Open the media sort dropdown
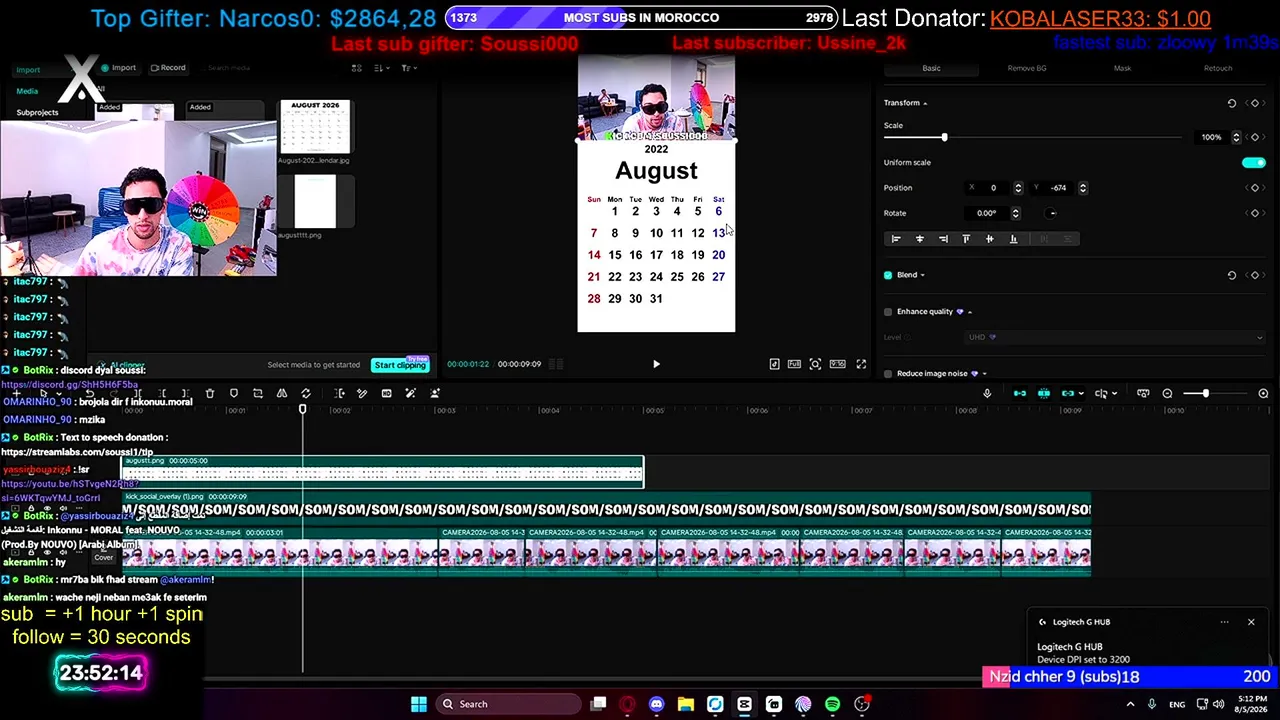The width and height of the screenshot is (1280, 720). tap(382, 68)
